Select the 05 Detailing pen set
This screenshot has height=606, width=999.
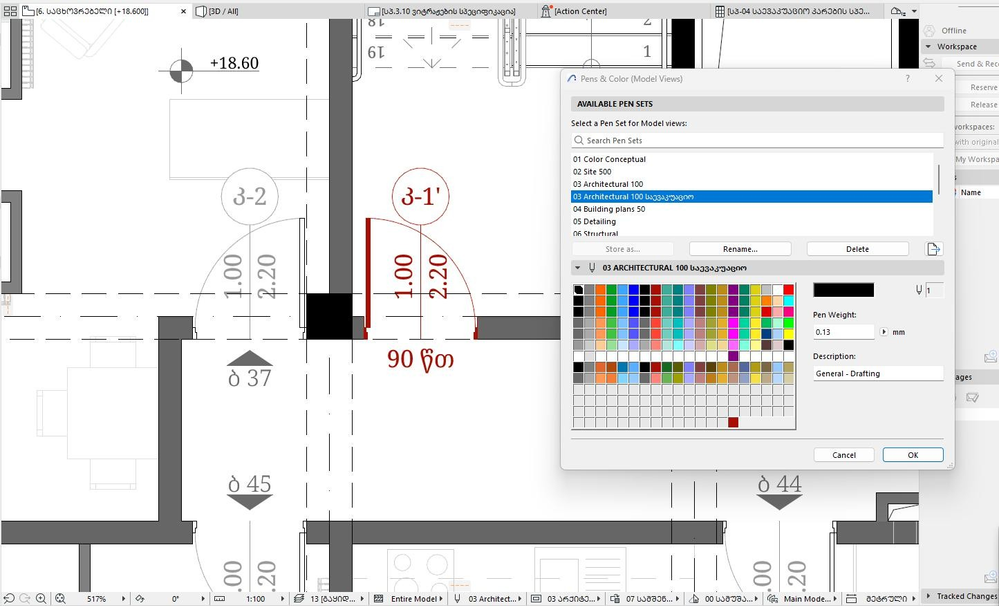[x=752, y=222]
